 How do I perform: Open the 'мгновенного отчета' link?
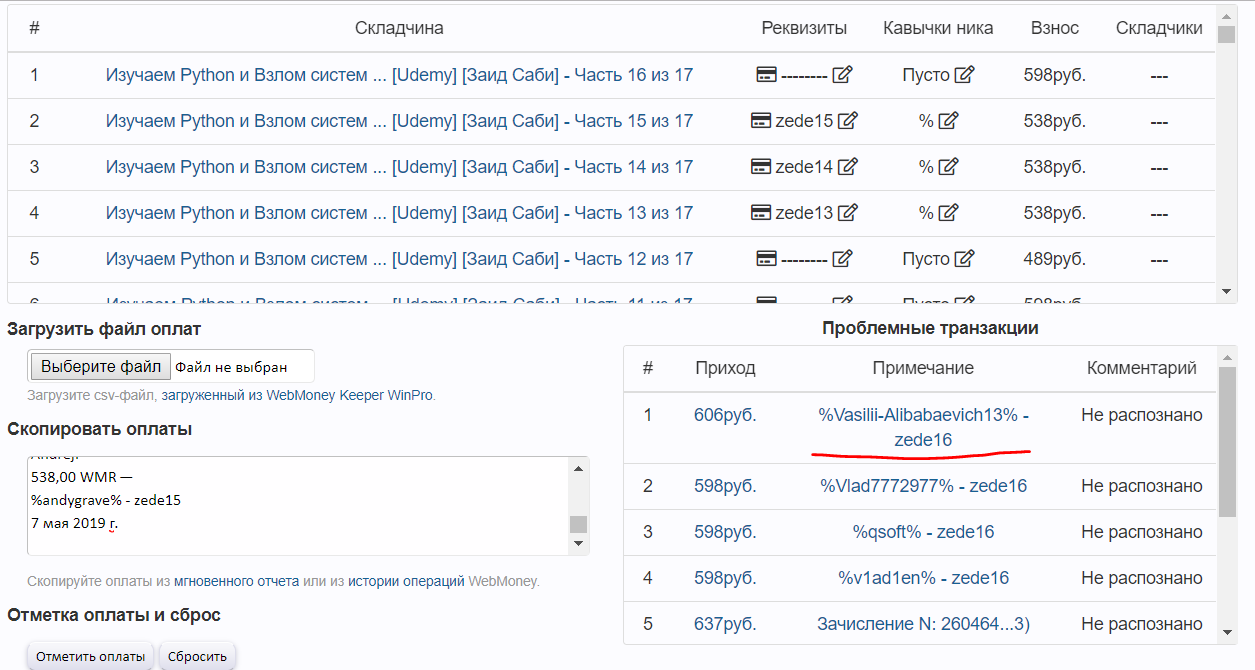click(x=236, y=581)
